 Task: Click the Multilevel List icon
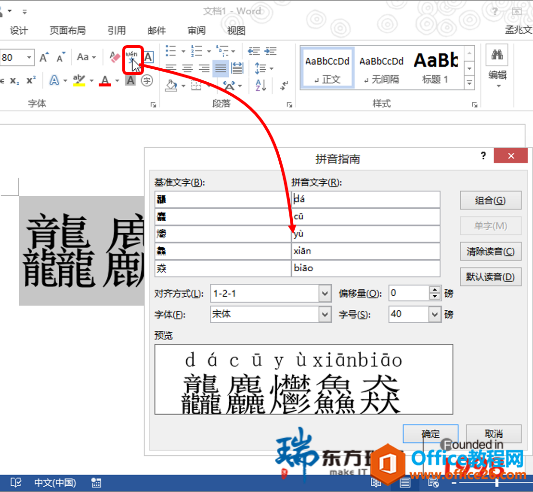[x=222, y=51]
